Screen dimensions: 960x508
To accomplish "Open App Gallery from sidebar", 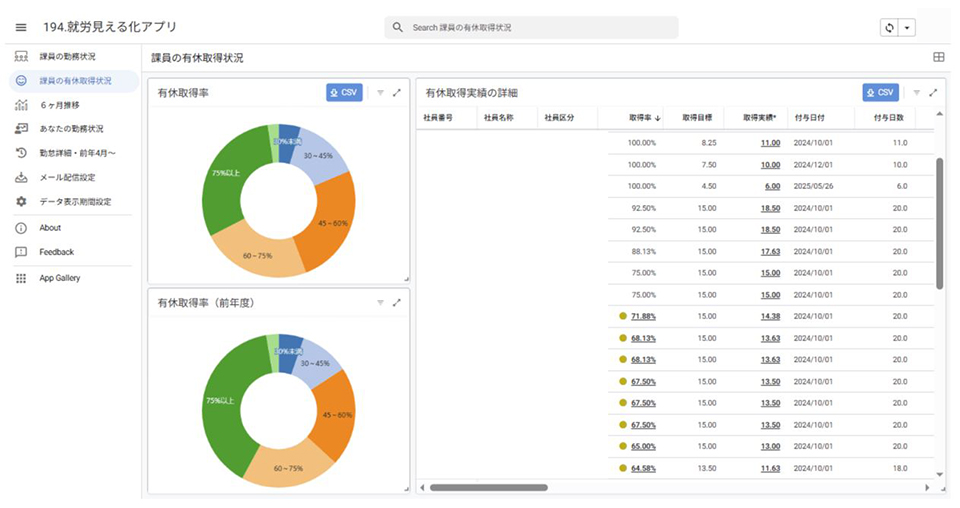I will [60, 278].
